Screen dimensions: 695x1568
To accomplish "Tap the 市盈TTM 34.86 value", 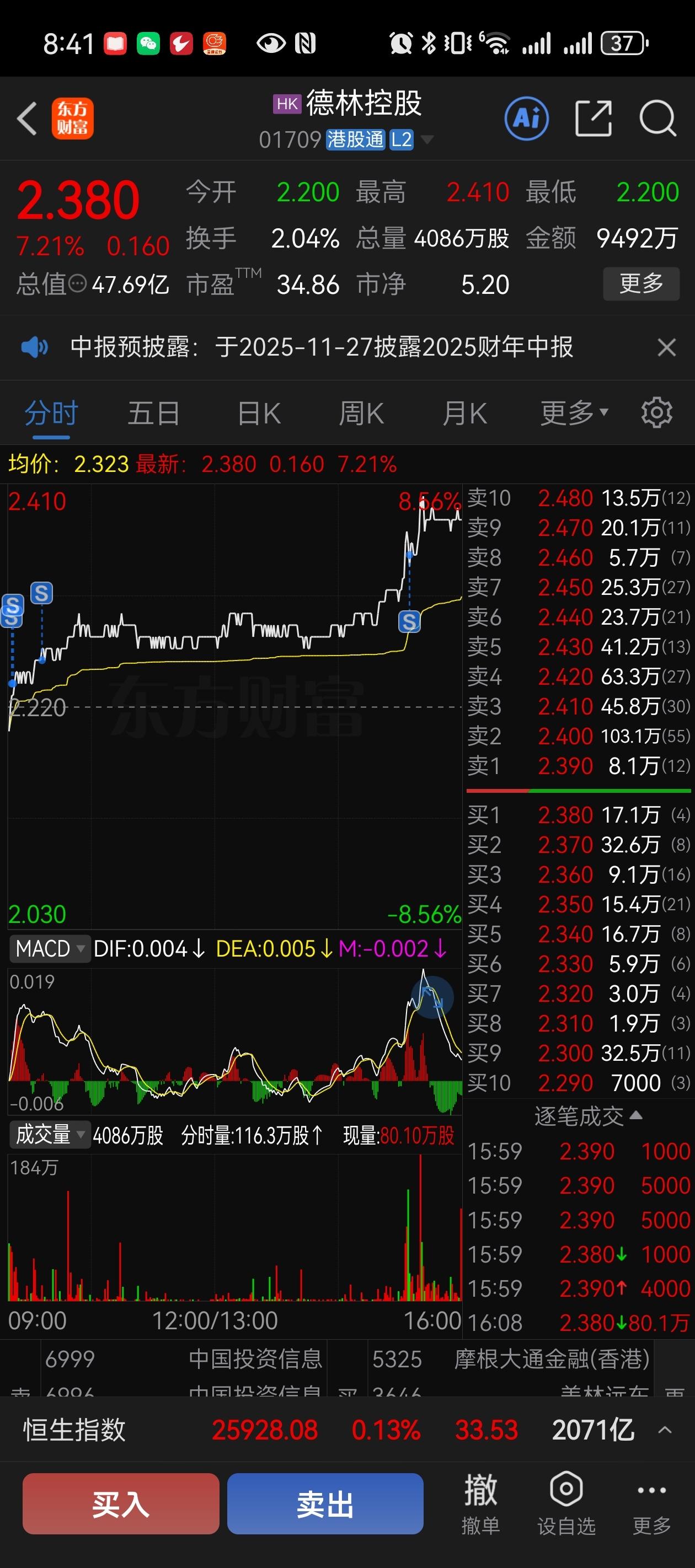I will click(308, 284).
